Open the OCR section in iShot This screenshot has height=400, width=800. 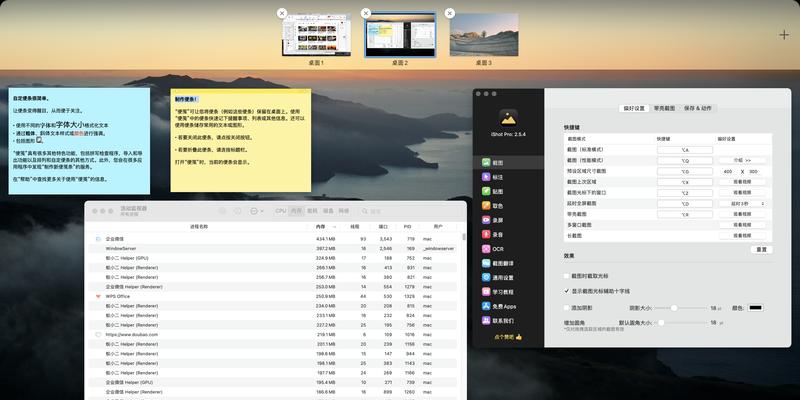(x=508, y=249)
